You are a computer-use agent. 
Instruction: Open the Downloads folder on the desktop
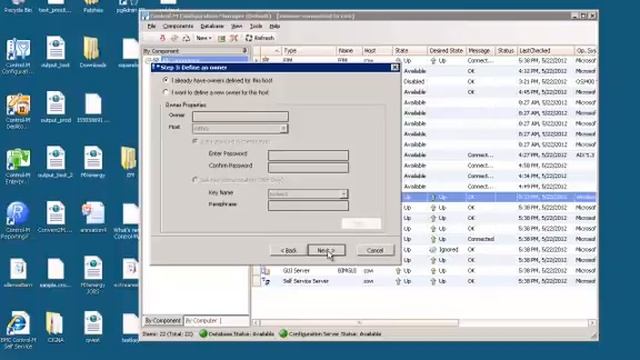pyautogui.click(x=93, y=52)
